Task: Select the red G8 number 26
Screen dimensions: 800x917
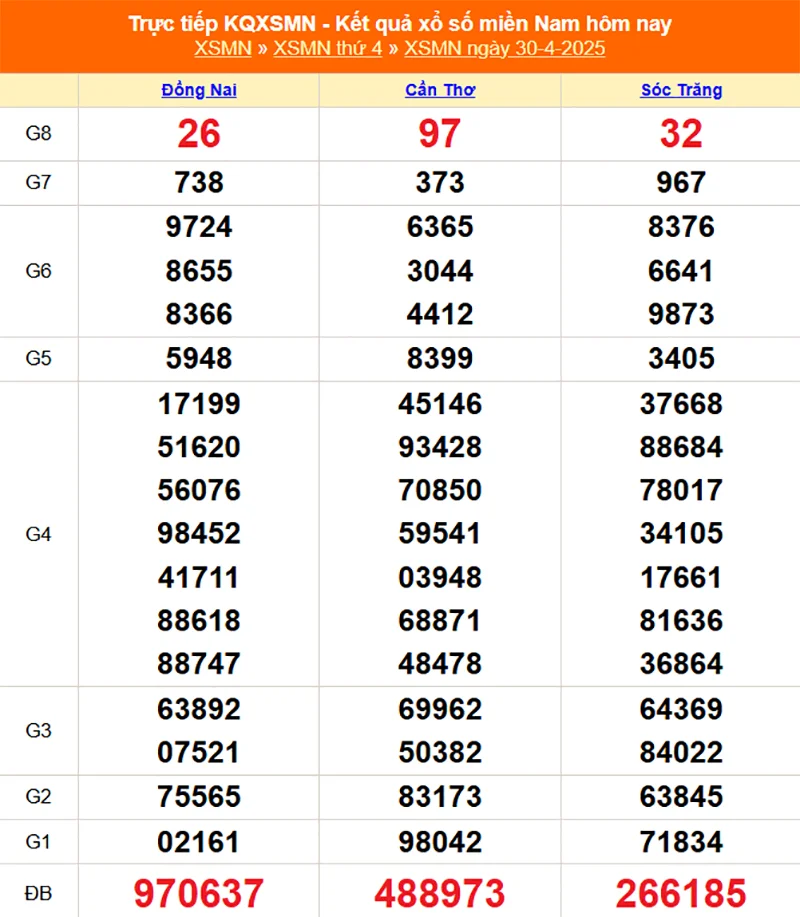Action: [x=199, y=134]
